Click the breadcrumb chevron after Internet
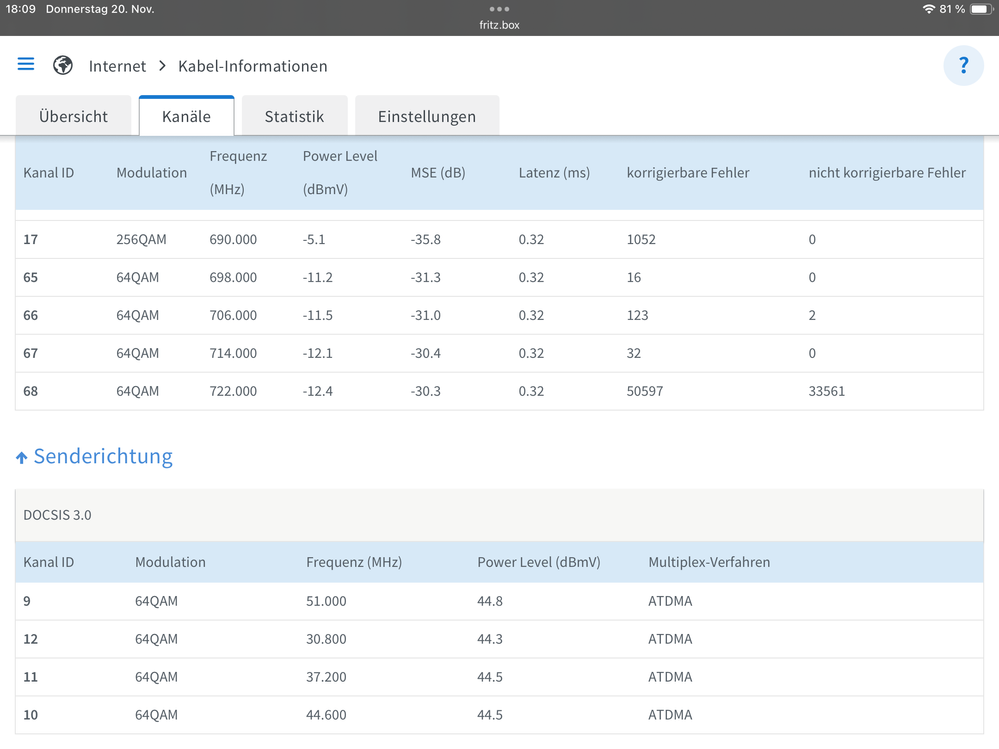This screenshot has width=999, height=749. click(x=162, y=66)
